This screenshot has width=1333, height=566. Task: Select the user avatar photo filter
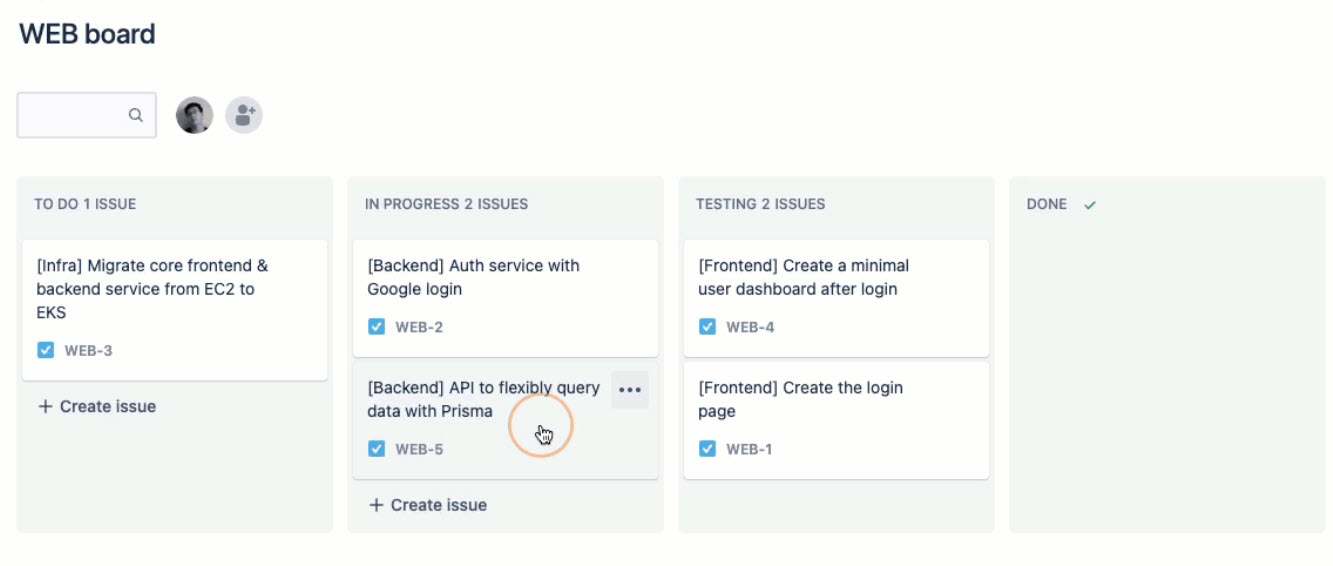pos(195,115)
